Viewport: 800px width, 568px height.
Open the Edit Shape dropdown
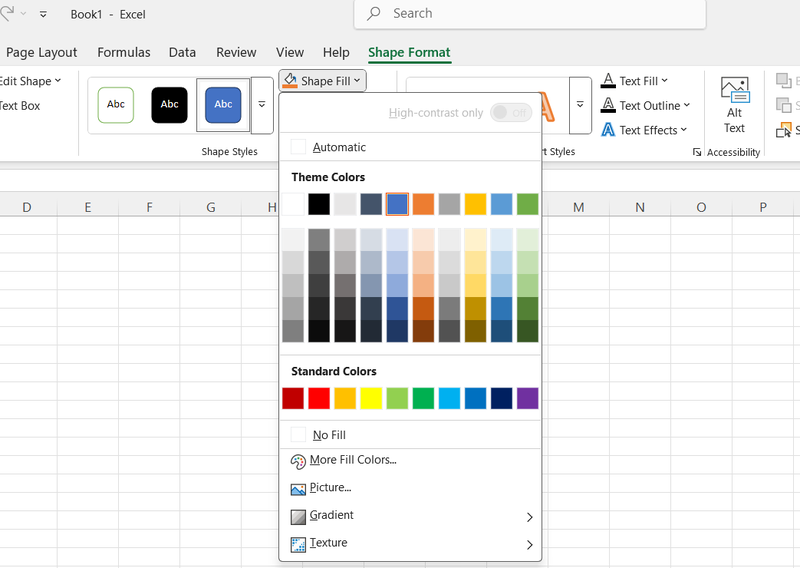tap(30, 81)
